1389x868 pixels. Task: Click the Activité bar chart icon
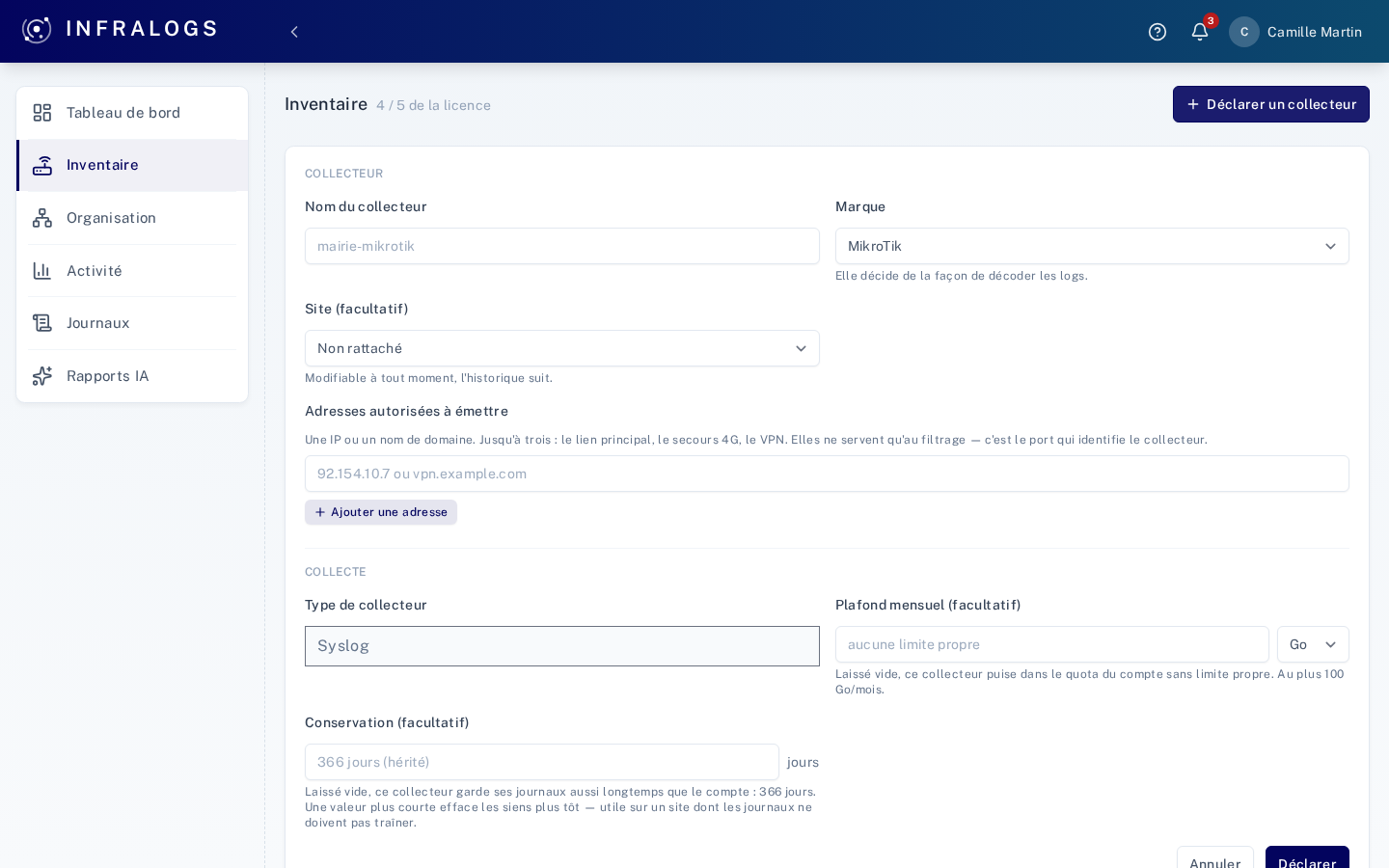(x=42, y=271)
